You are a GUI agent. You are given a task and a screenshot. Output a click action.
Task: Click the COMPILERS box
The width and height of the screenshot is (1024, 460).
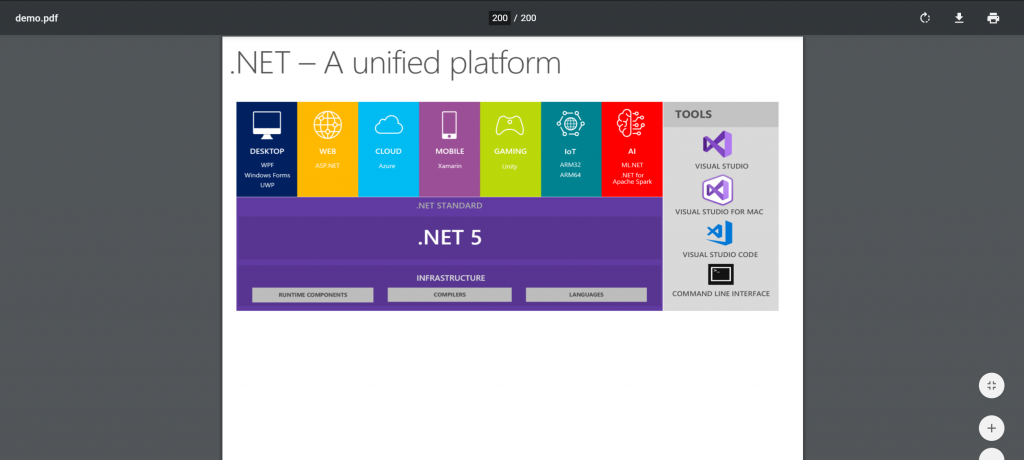[449, 295]
